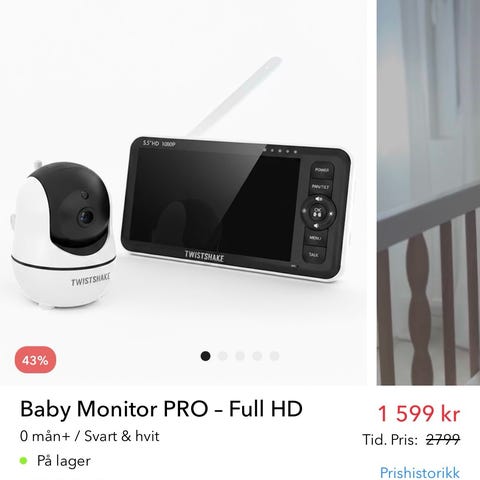Click the POWER button on pictured monitor

(x=322, y=170)
